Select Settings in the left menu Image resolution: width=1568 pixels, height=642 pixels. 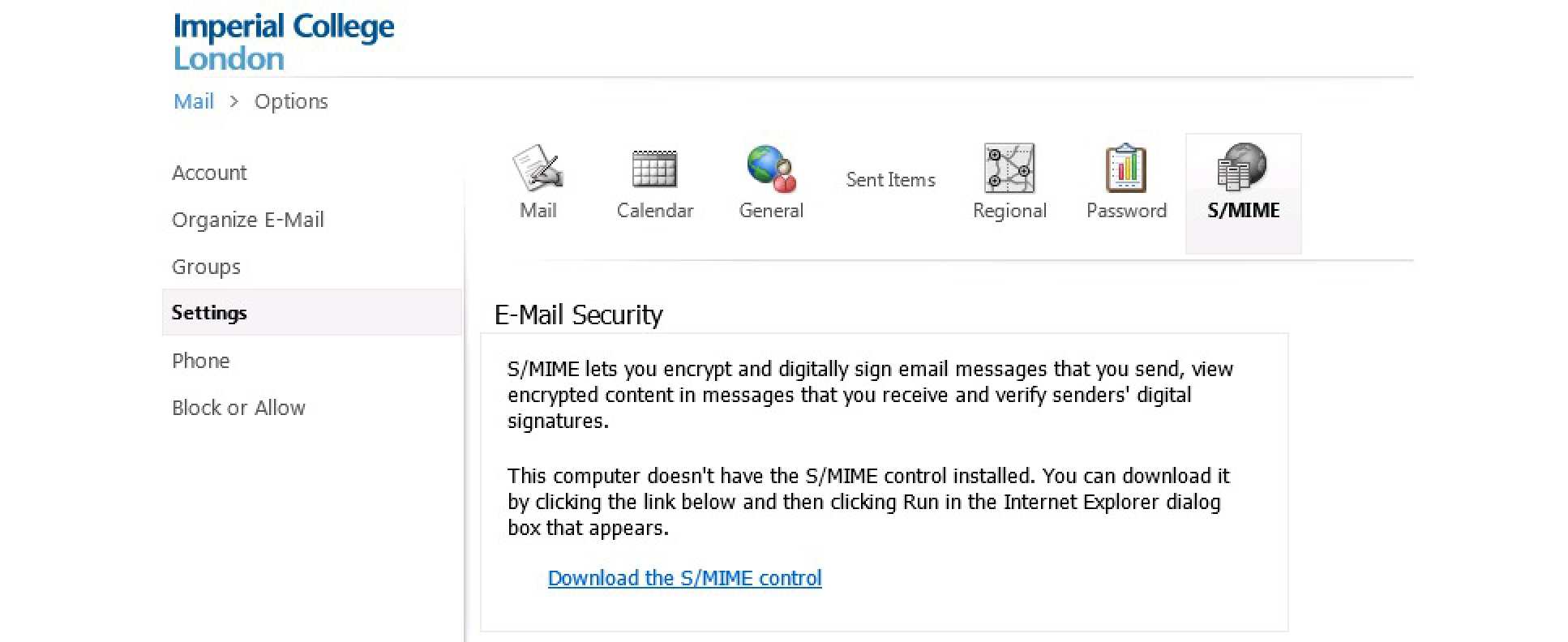(209, 313)
